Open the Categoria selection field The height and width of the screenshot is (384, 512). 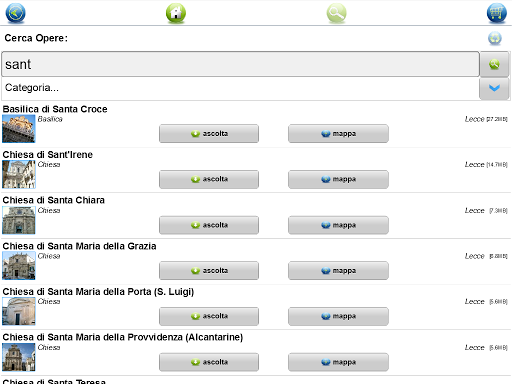click(240, 88)
